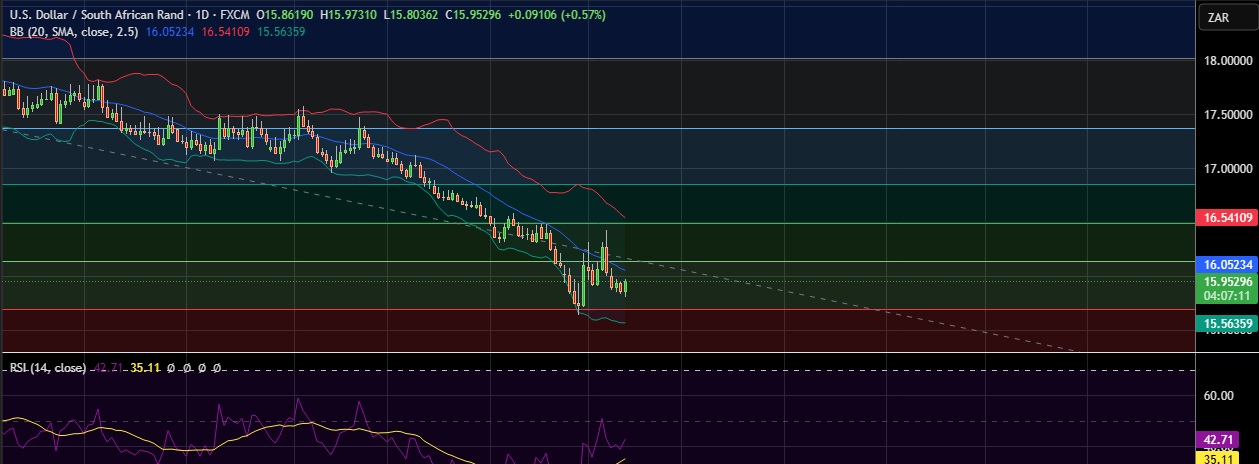Click the green BB lower value 15.56359 in legend
Screen dimensions: 1259x464
pyautogui.click(x=282, y=32)
